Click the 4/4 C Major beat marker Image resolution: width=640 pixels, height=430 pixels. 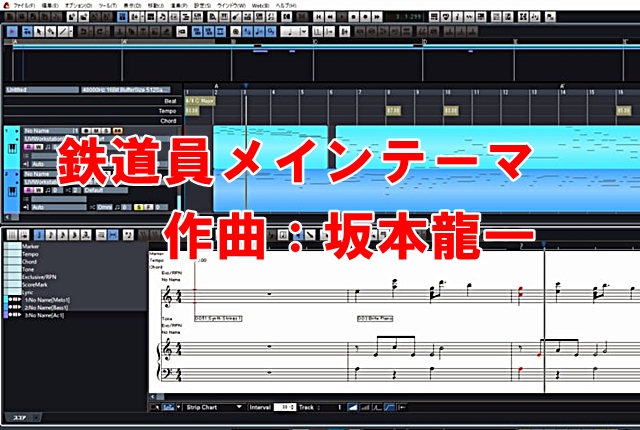(x=200, y=100)
